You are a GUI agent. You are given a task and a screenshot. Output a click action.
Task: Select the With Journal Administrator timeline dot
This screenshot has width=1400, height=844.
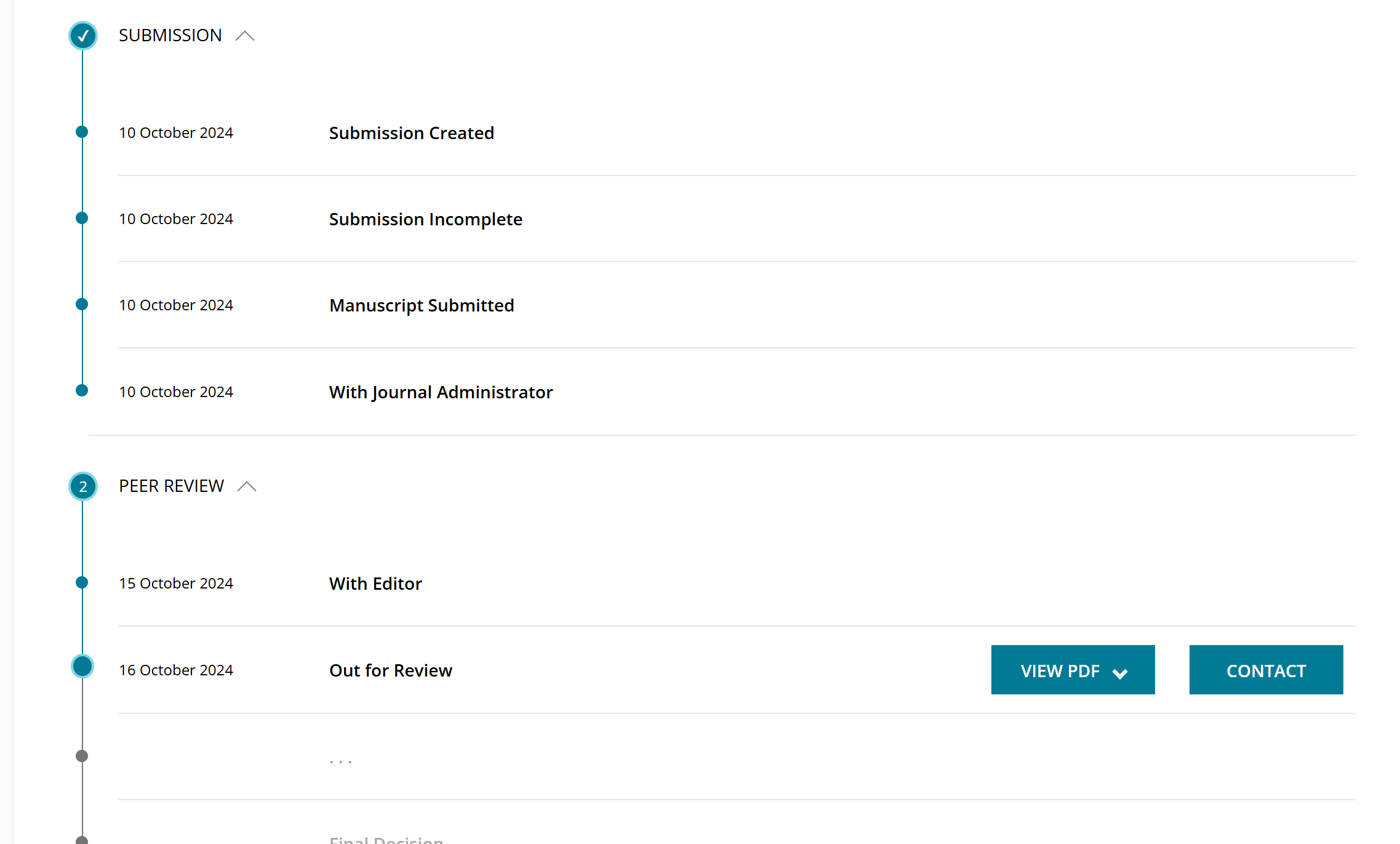pos(82,390)
